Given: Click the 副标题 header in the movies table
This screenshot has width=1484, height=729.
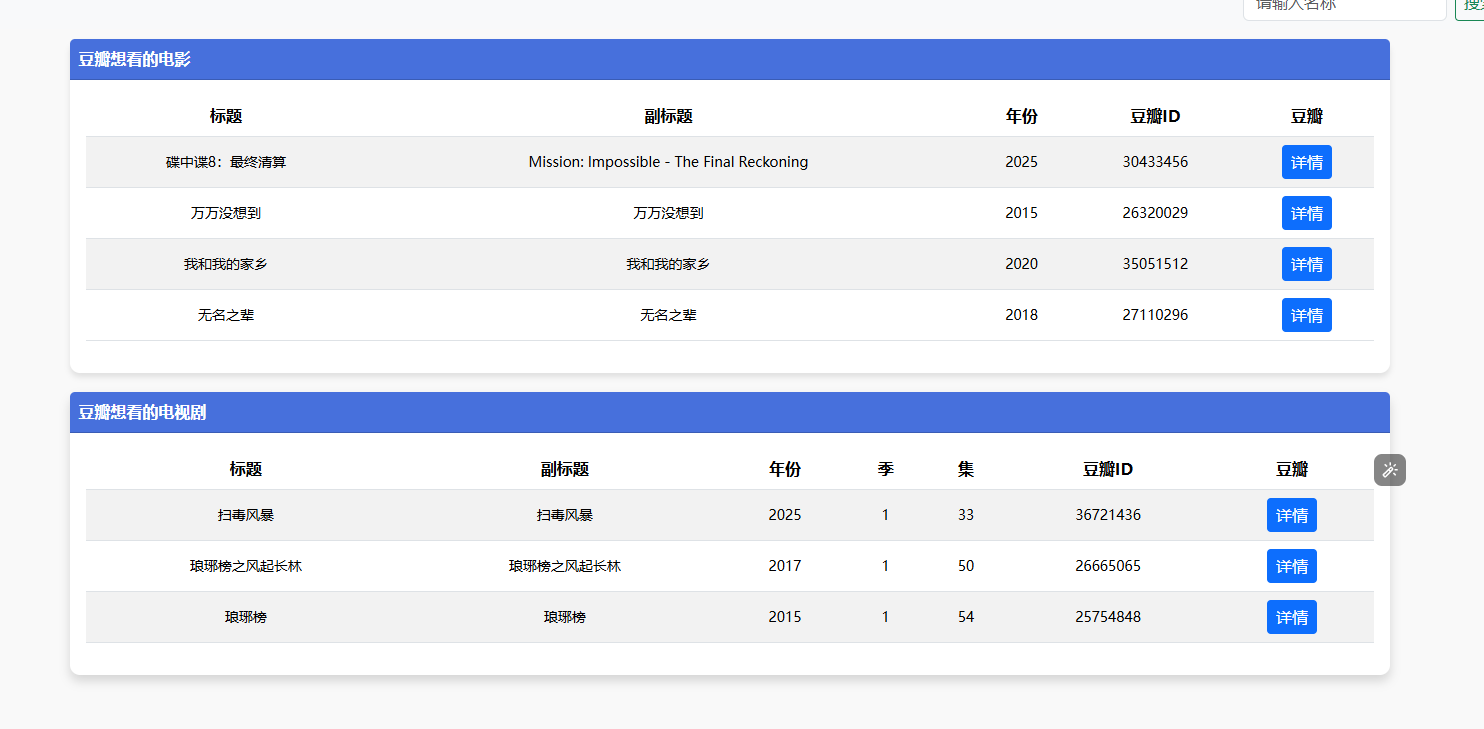Looking at the screenshot, I should (668, 116).
